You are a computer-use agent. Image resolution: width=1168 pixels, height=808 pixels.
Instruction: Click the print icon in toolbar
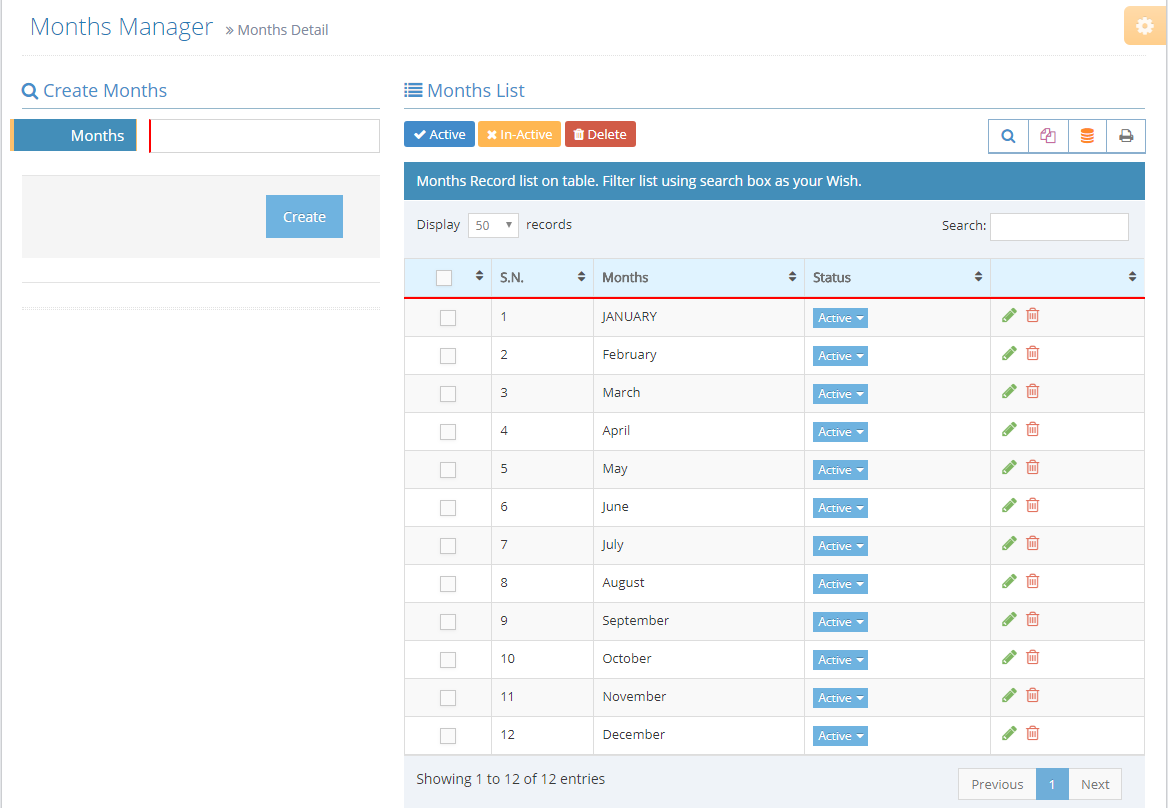click(1126, 136)
